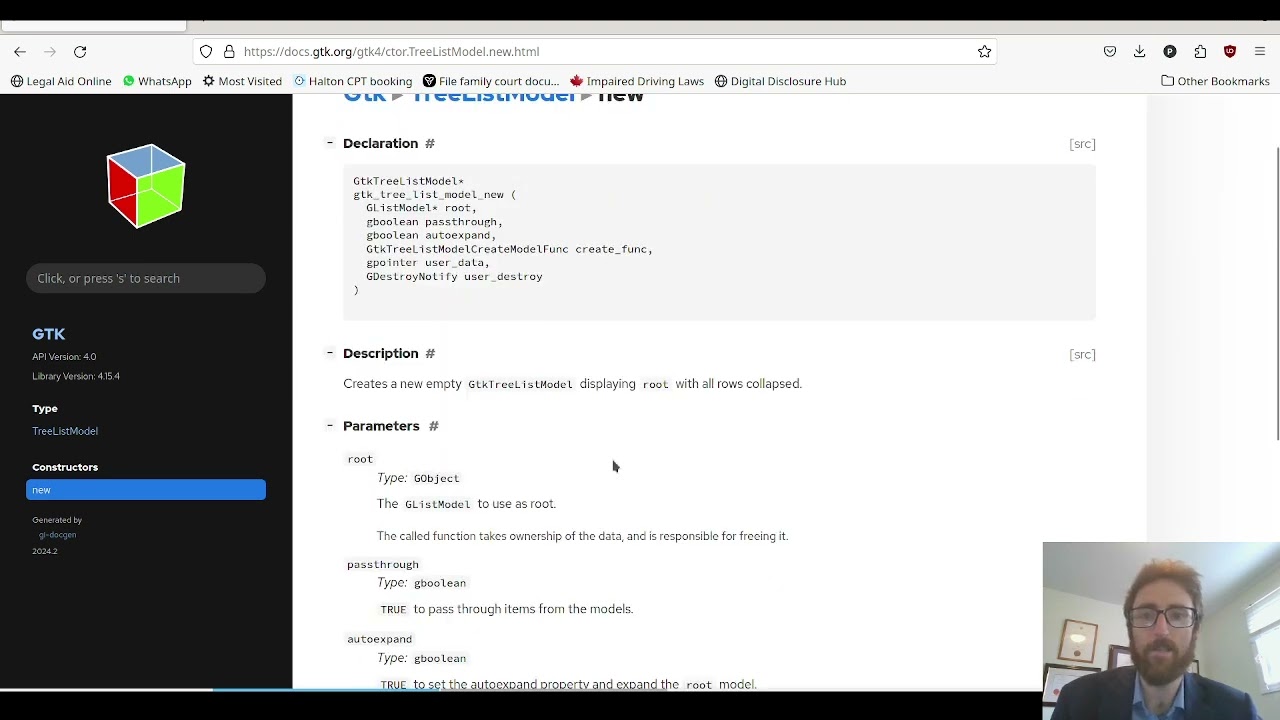Open the Description [src] link
1280x720 pixels.
(x=1082, y=354)
